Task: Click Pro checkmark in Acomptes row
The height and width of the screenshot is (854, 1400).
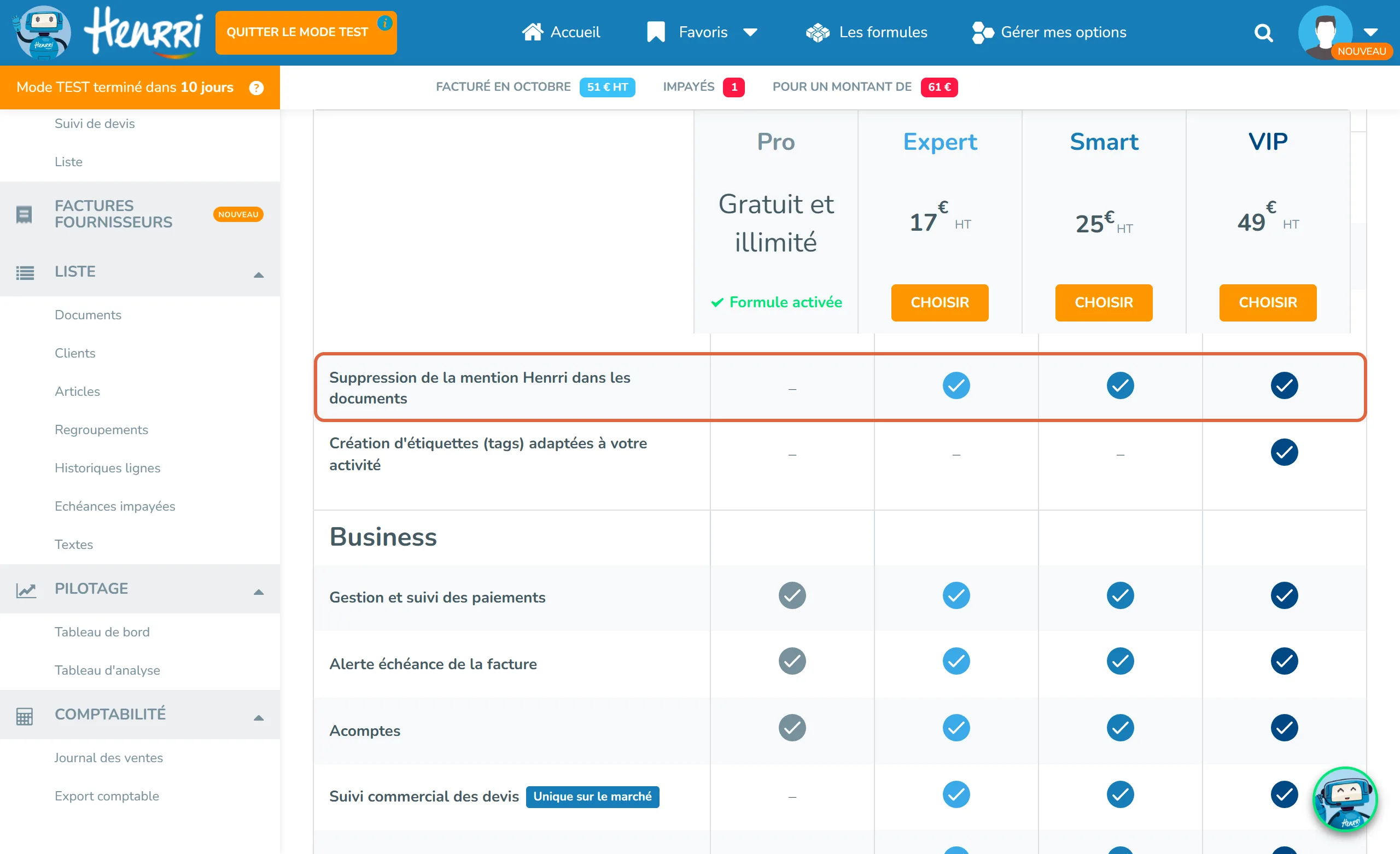Action: click(792, 728)
